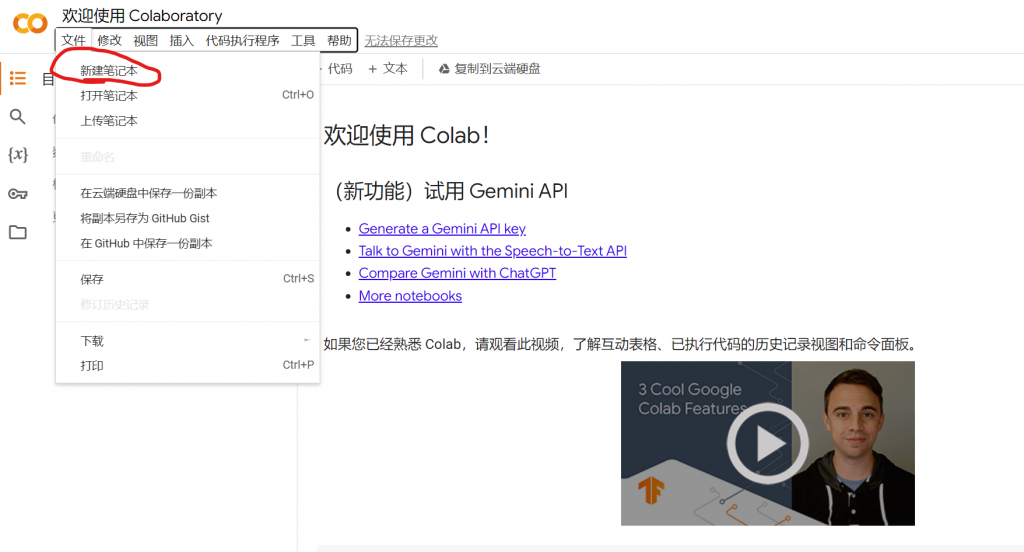Add a text cell with + 文本 button

388,69
